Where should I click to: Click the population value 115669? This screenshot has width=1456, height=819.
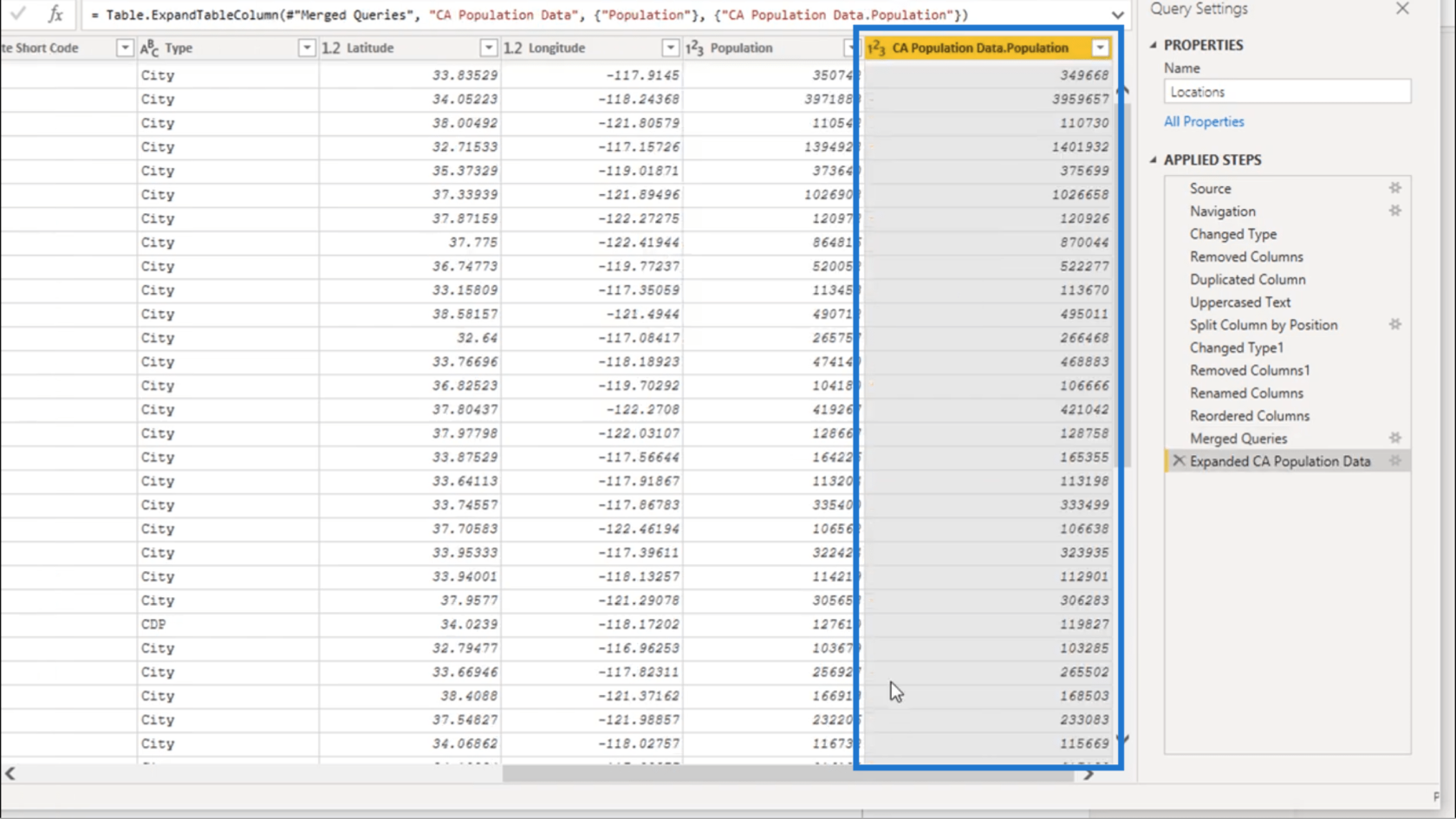(x=1083, y=744)
